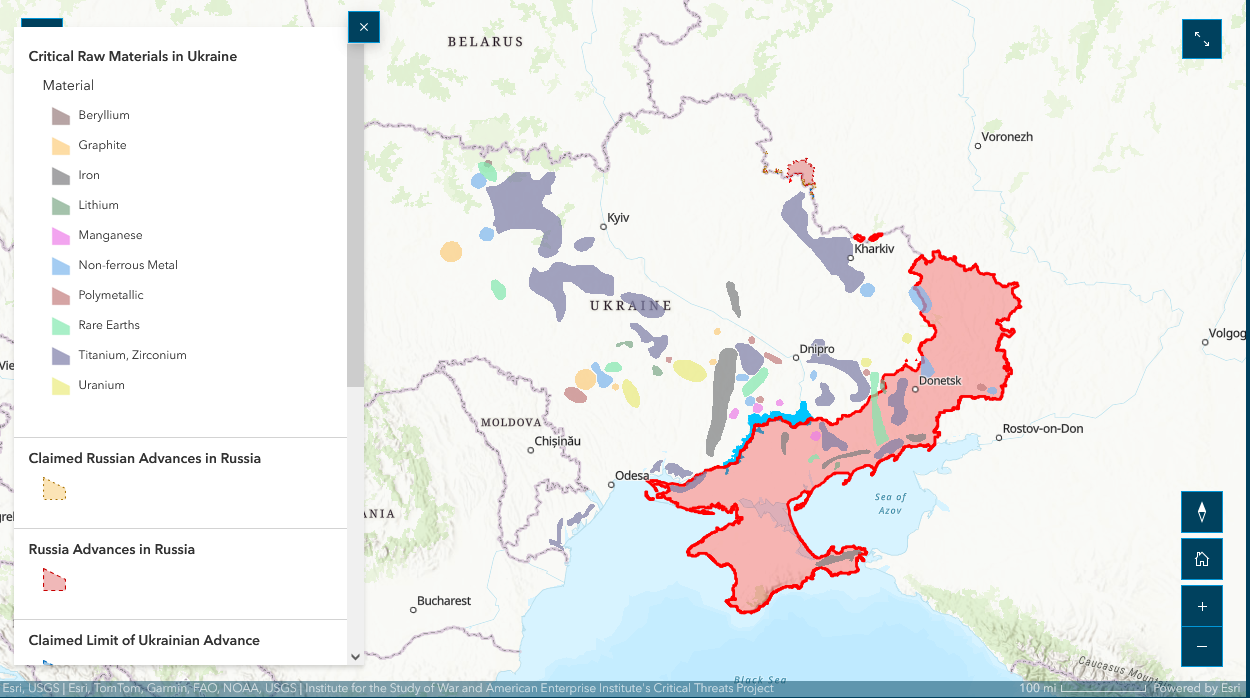Screen dimensions: 1250x698
Task: Click the 'Claimed Limit of Ukrainian Advance' heading
Action: (x=144, y=641)
